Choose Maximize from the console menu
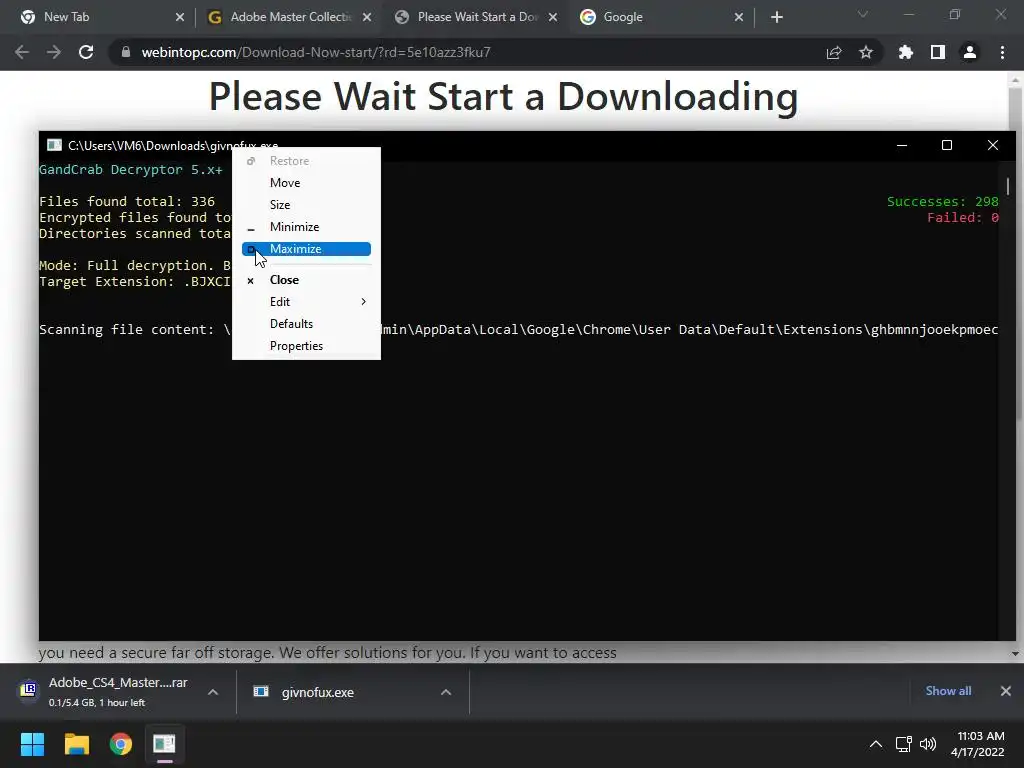This screenshot has width=1024, height=768. click(x=306, y=249)
